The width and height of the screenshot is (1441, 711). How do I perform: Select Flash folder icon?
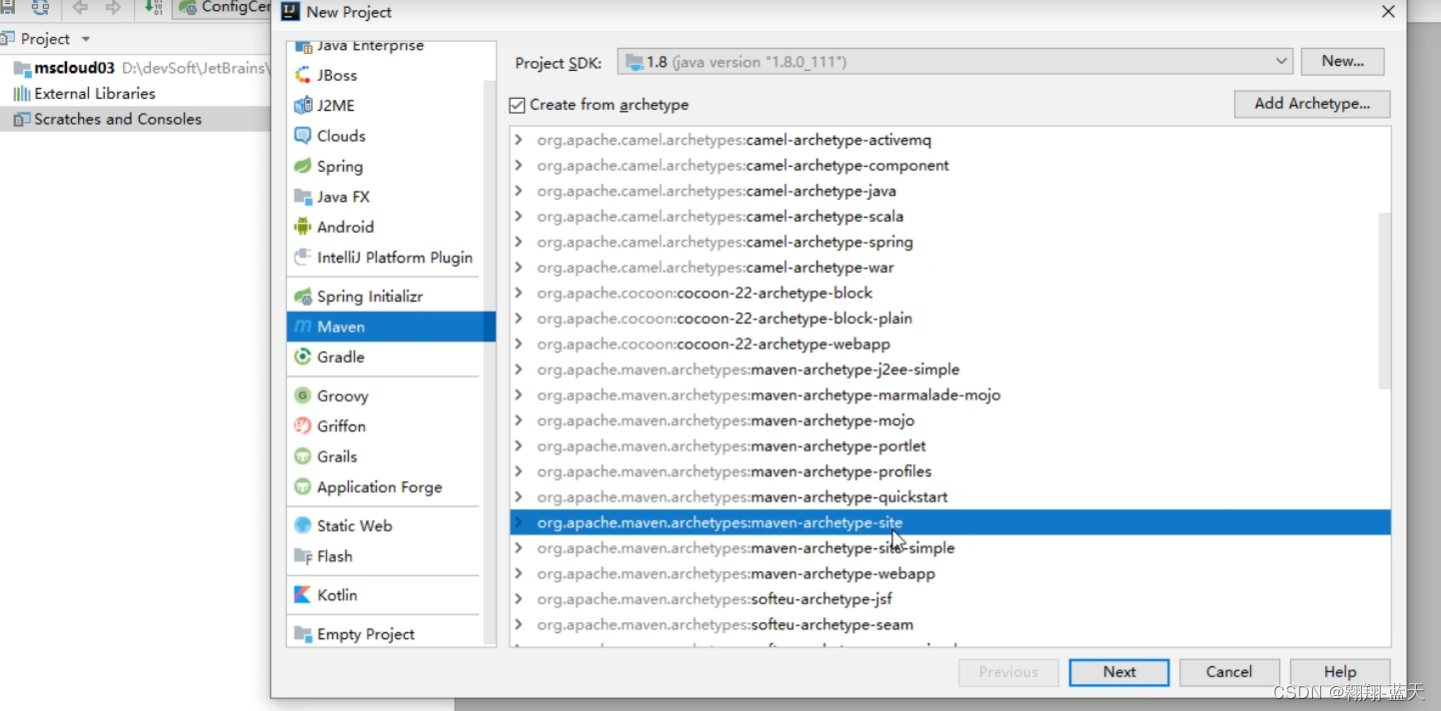pos(303,556)
